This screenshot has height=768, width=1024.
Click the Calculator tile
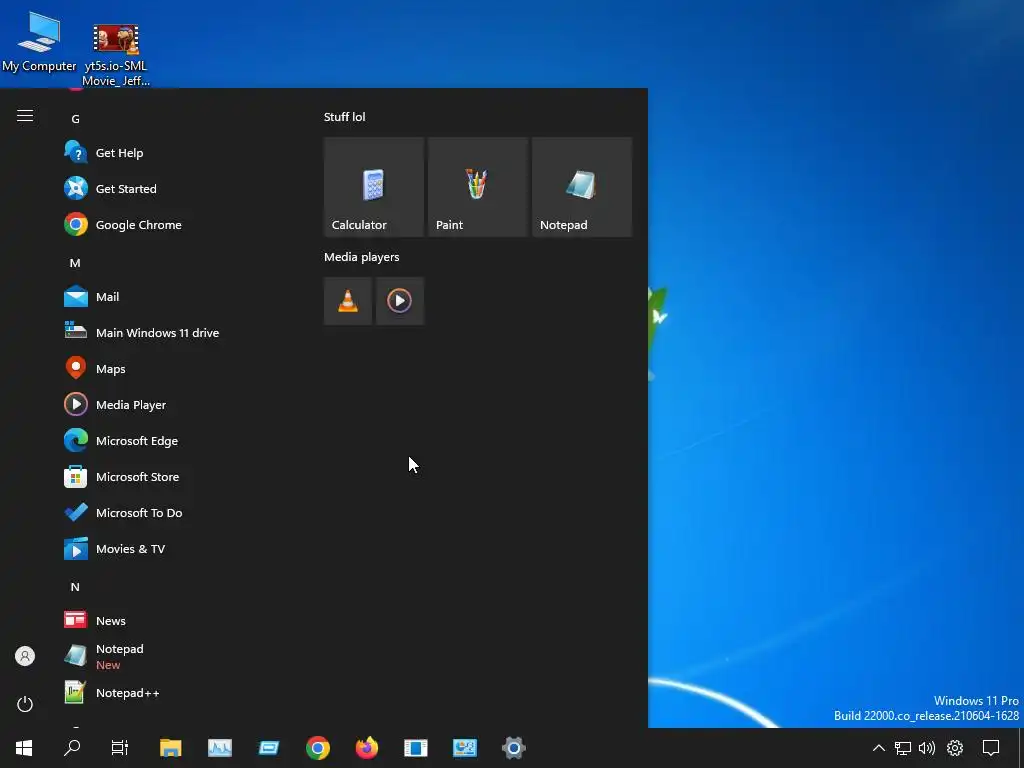click(x=374, y=187)
